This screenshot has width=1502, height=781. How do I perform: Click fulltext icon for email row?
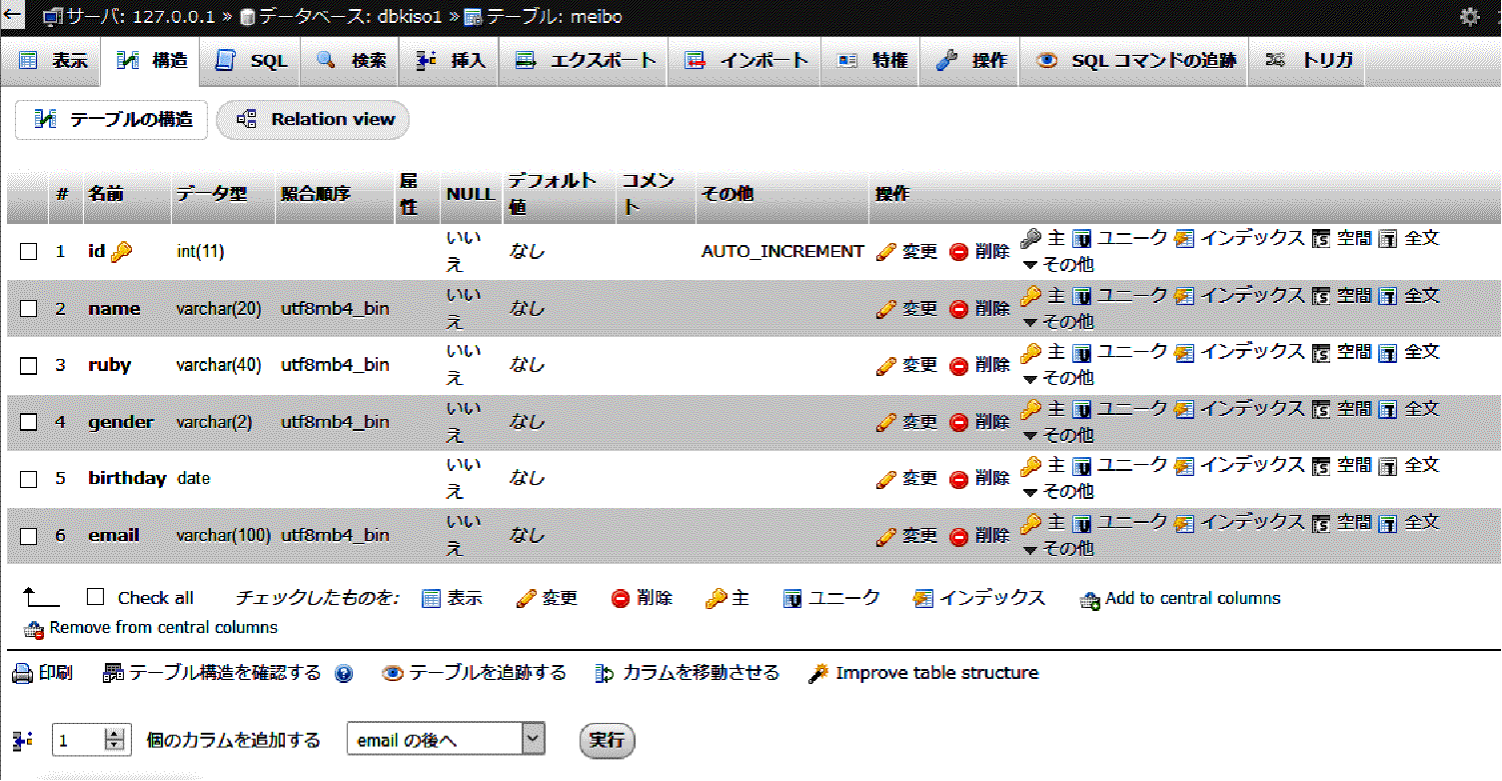tap(1387, 522)
